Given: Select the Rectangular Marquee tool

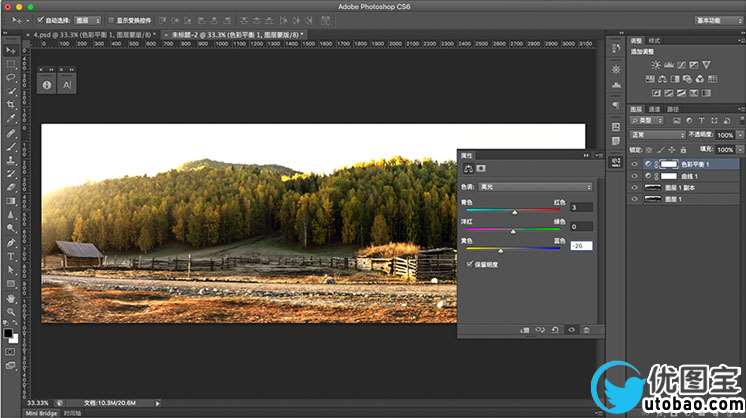Looking at the screenshot, I should 11,62.
